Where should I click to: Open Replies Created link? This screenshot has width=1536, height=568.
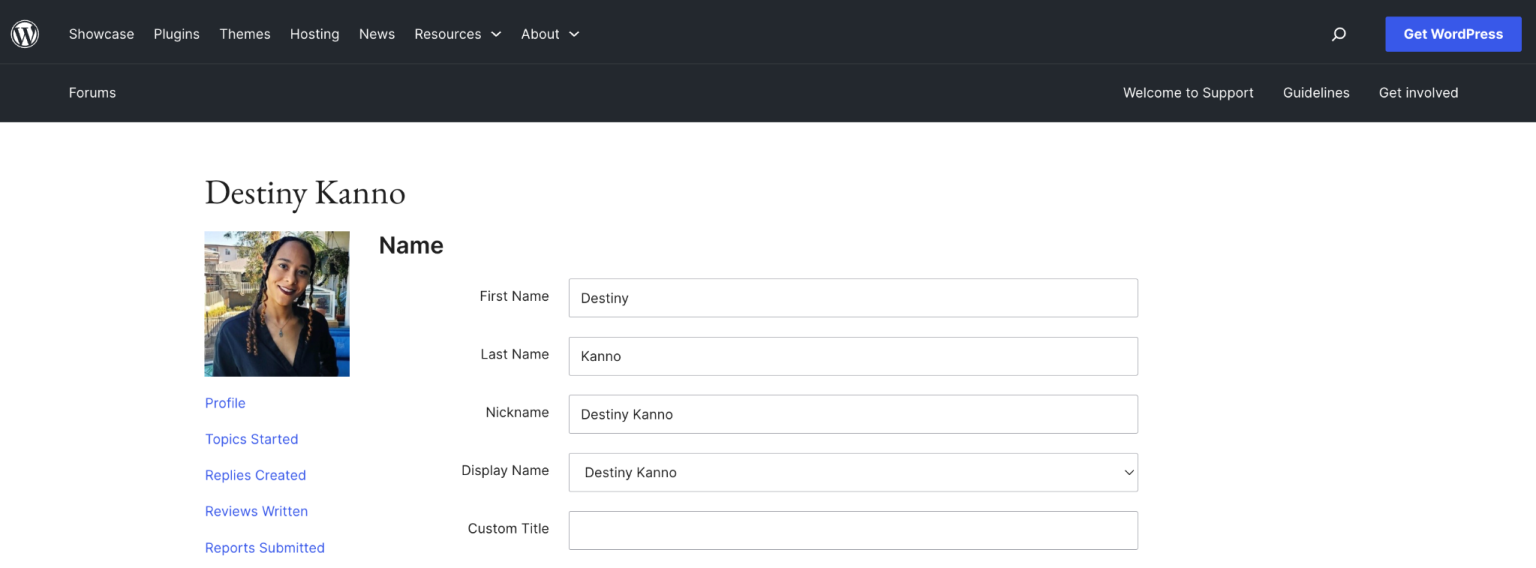[255, 475]
